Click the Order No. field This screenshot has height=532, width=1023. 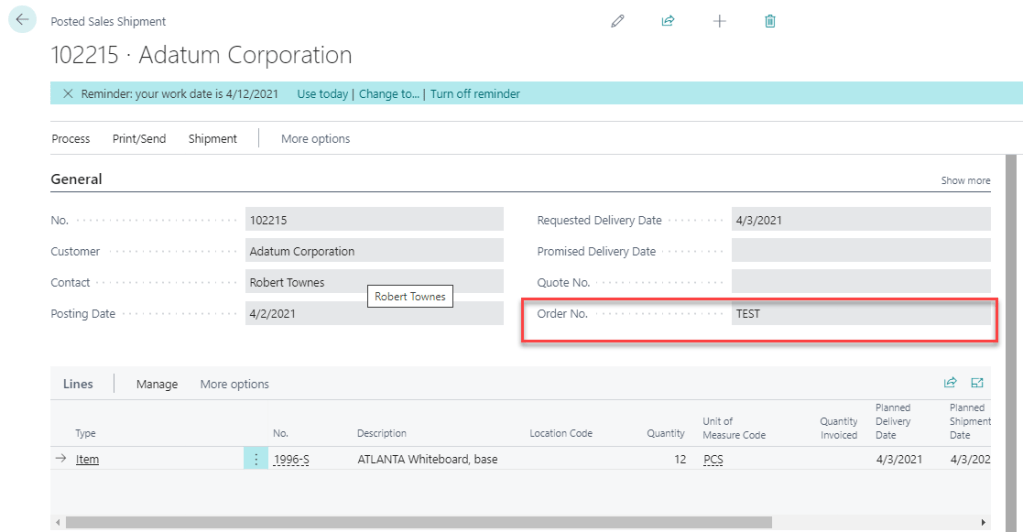coord(860,314)
